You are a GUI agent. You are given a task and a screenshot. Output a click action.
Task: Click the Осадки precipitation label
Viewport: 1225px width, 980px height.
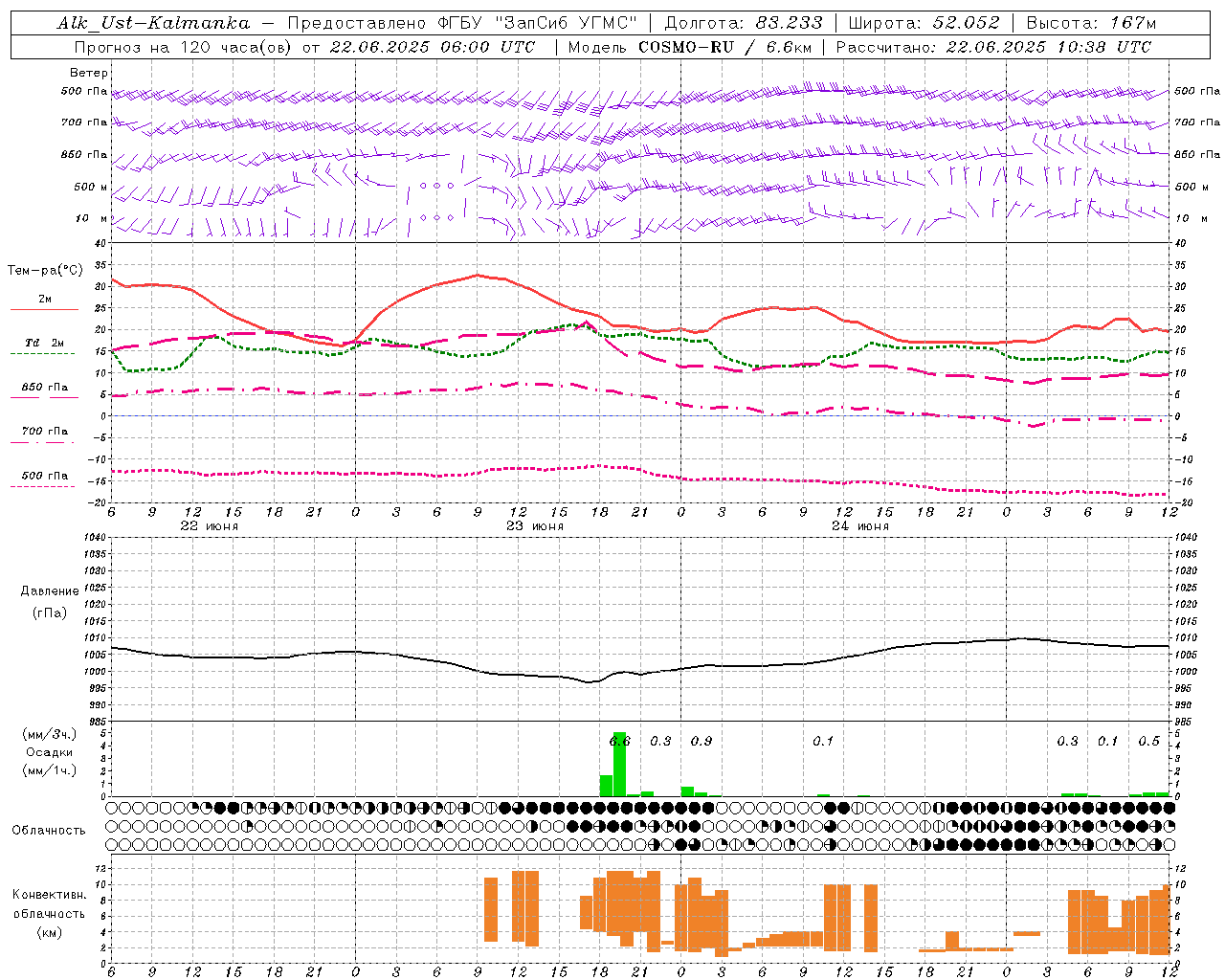[x=49, y=752]
